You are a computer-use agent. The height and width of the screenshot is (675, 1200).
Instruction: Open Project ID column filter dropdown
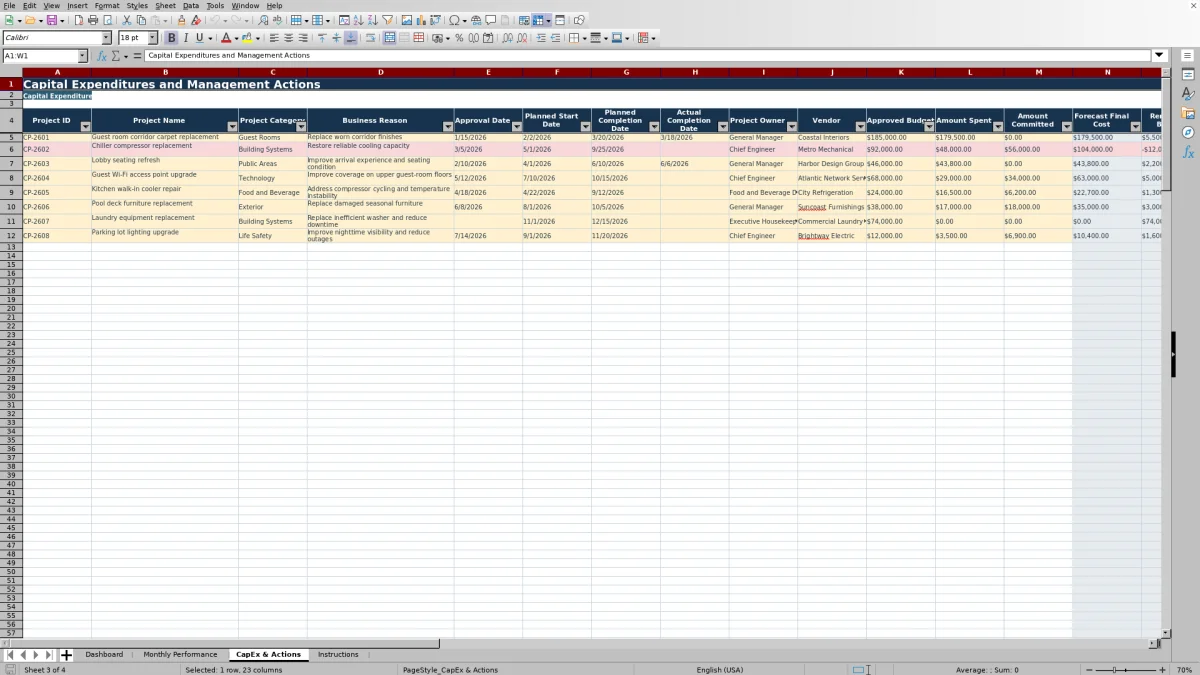(x=85, y=127)
